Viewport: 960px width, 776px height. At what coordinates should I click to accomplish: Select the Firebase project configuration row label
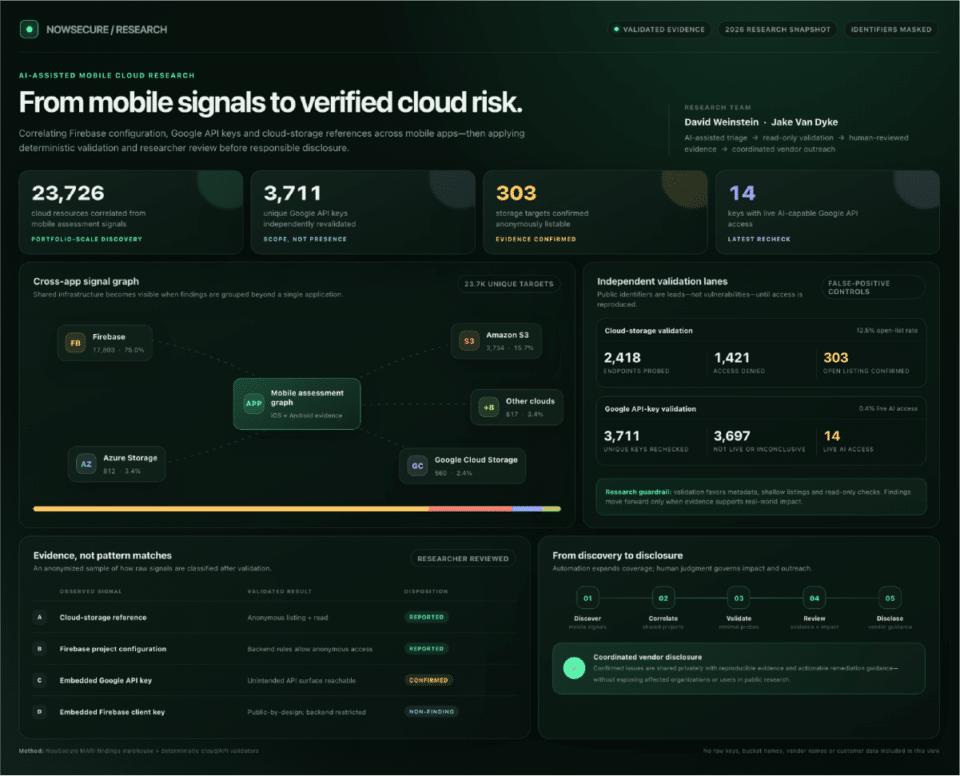click(113, 649)
